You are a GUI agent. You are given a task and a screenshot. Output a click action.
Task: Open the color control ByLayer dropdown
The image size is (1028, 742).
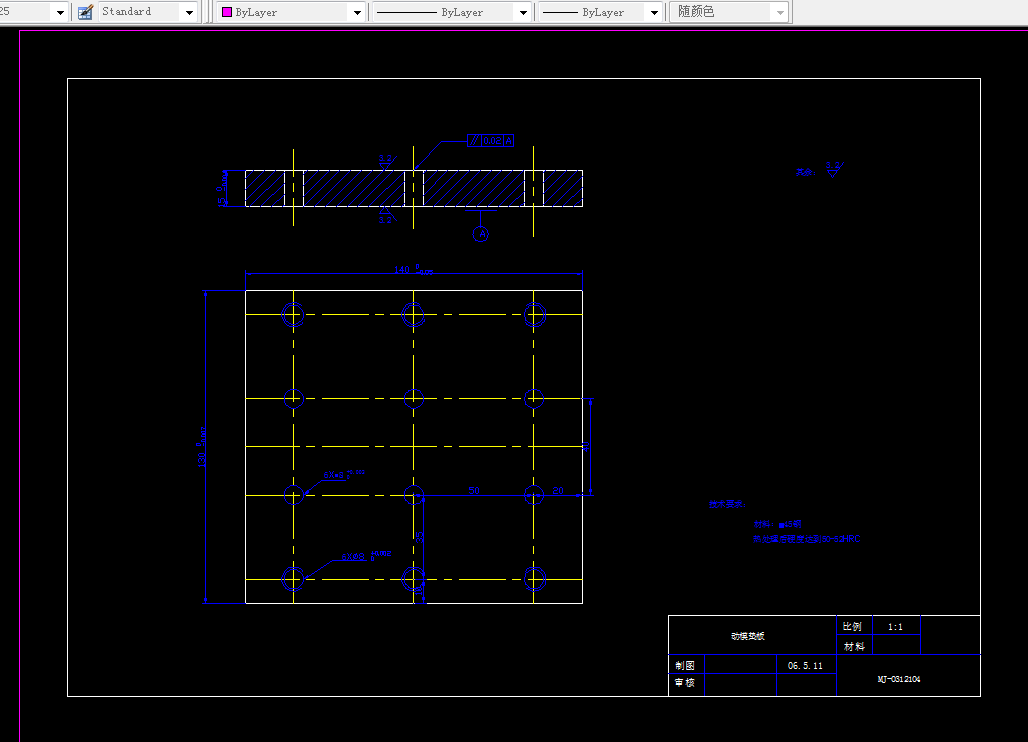tap(357, 12)
